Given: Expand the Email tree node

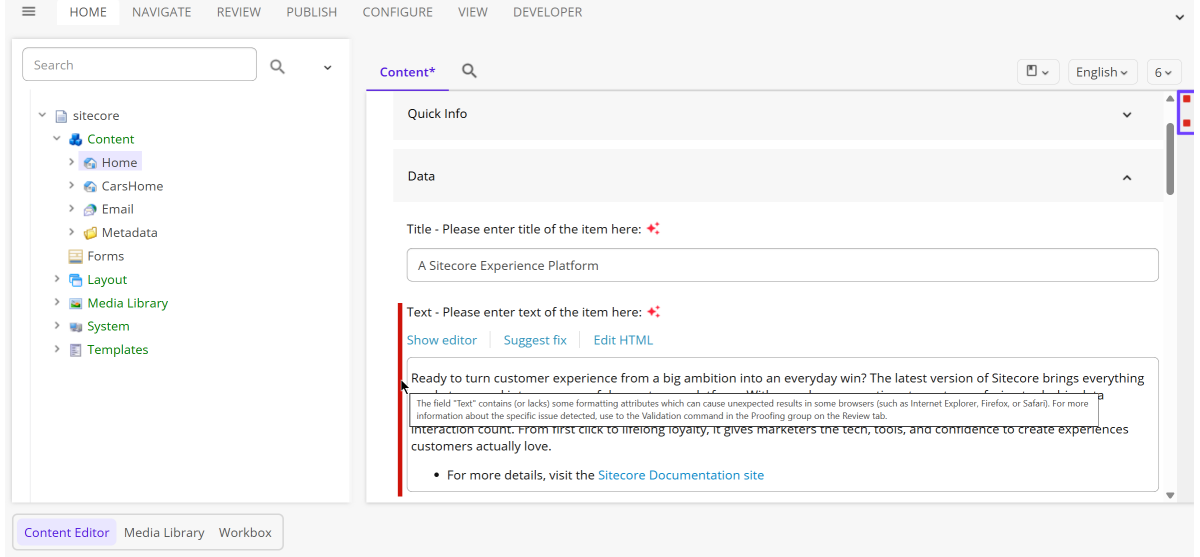Looking at the screenshot, I should pyautogui.click(x=72, y=208).
